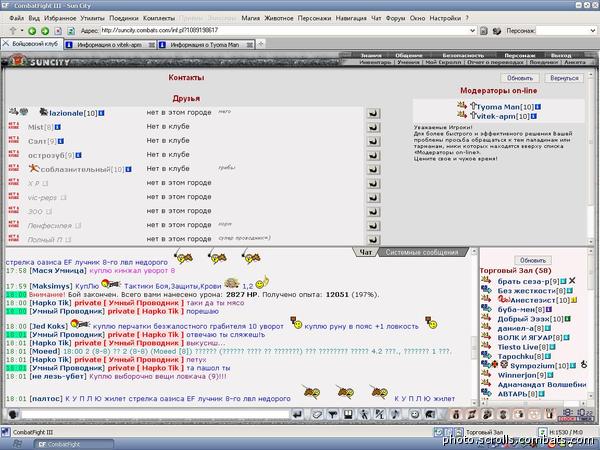The height and width of the screenshot is (450, 600).
Task: Click the crossed swords icon by брать сеза-р
Action: pos(572,281)
